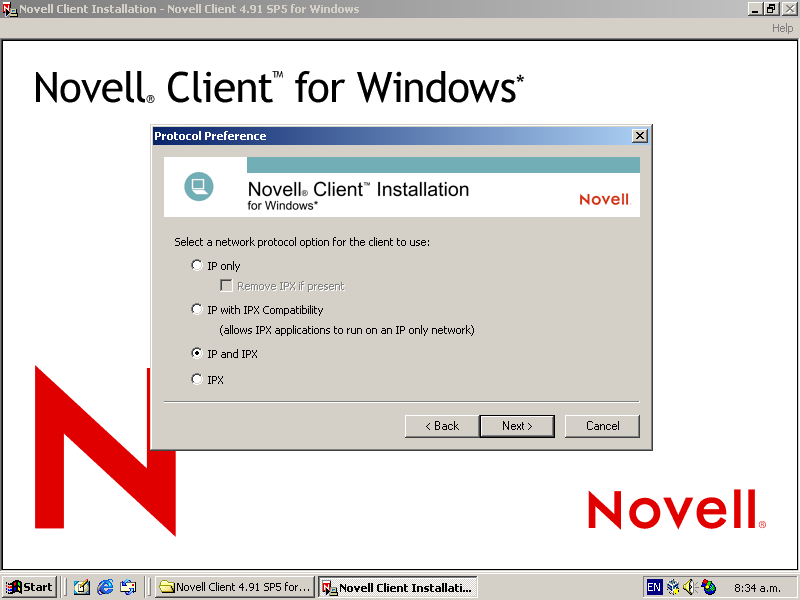
Task: Click the cube tray icon beside EN
Action: 673,587
